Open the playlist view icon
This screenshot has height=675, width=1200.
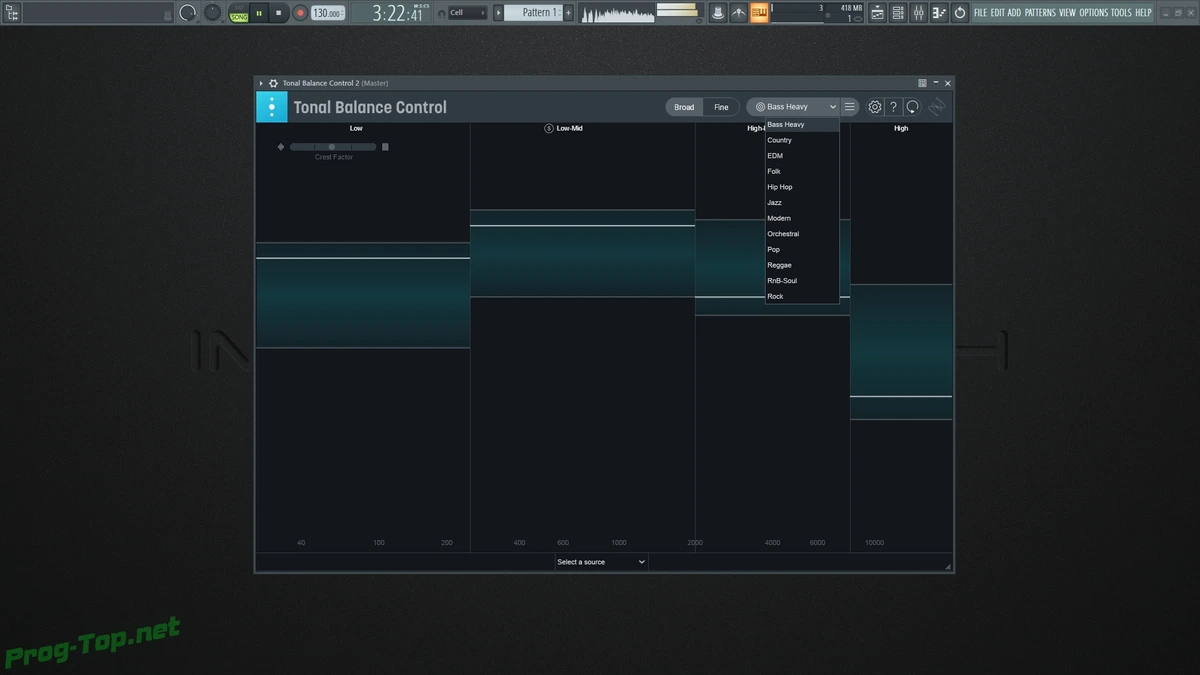pyautogui.click(x=877, y=13)
